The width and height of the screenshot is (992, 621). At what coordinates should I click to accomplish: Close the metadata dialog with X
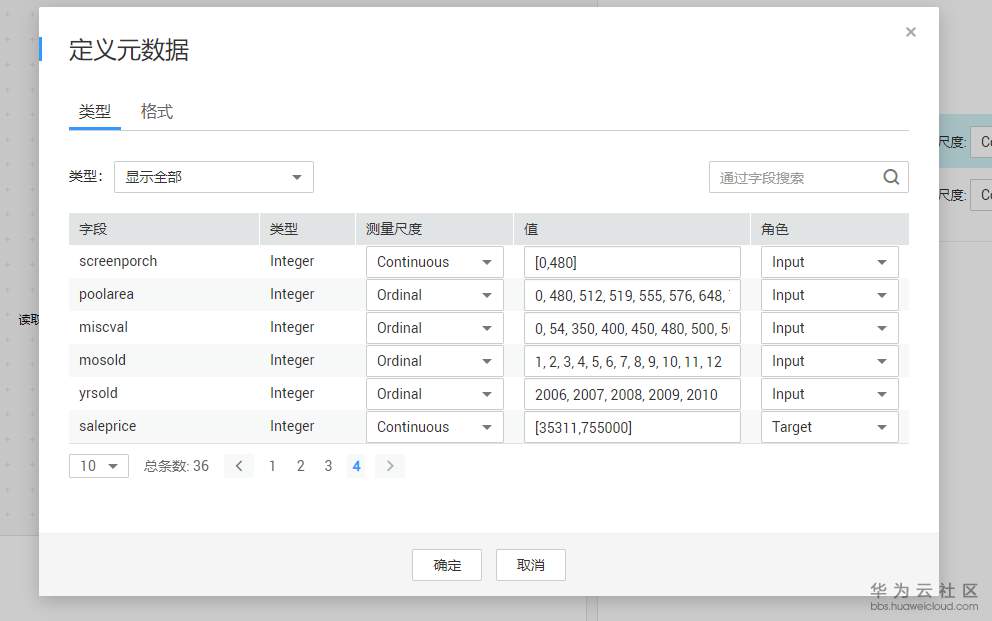point(910,32)
